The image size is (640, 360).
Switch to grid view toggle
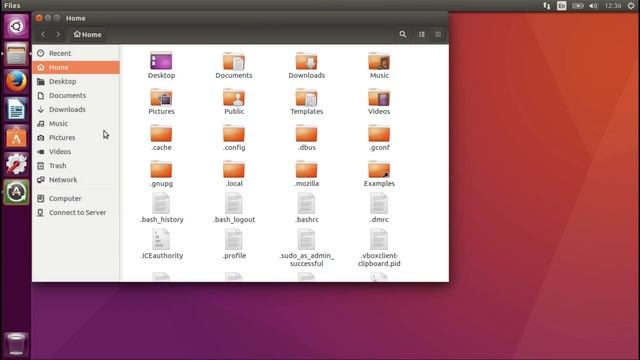pos(422,35)
